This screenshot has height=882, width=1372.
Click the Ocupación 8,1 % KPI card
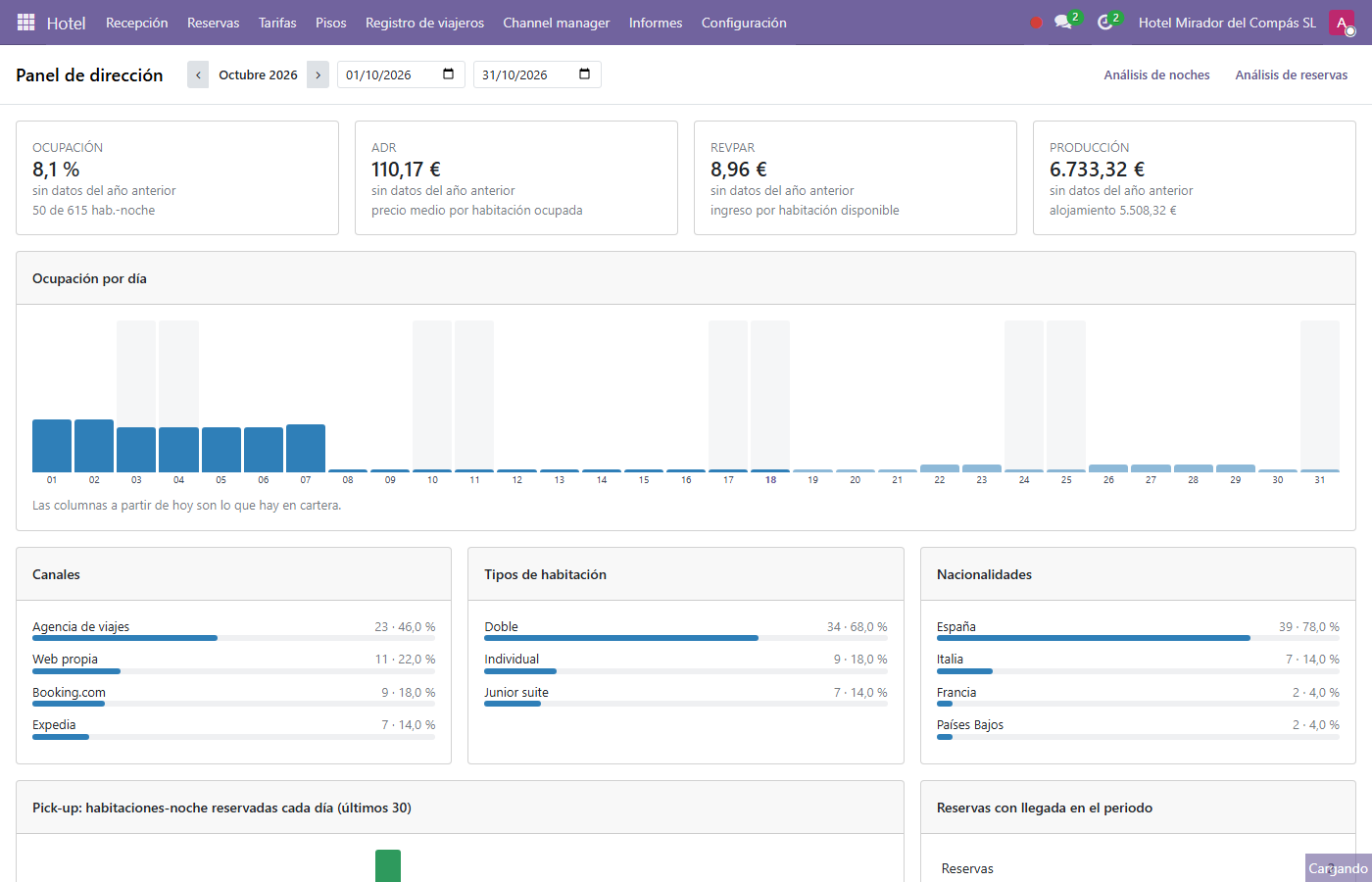point(177,177)
